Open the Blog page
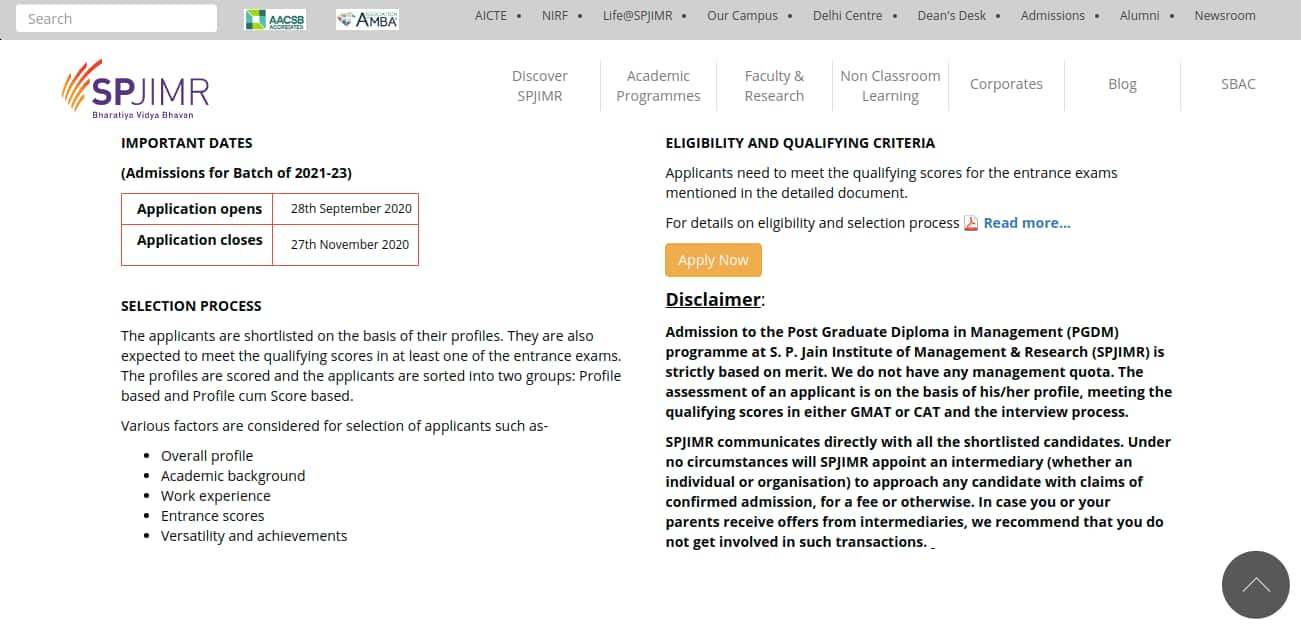This screenshot has height=640, width=1301. pos(1122,85)
